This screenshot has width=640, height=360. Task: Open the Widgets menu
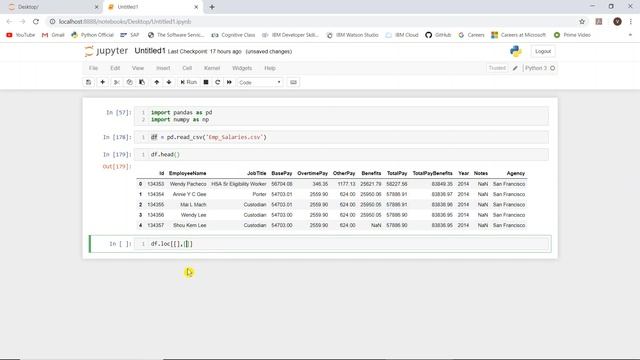(242, 68)
